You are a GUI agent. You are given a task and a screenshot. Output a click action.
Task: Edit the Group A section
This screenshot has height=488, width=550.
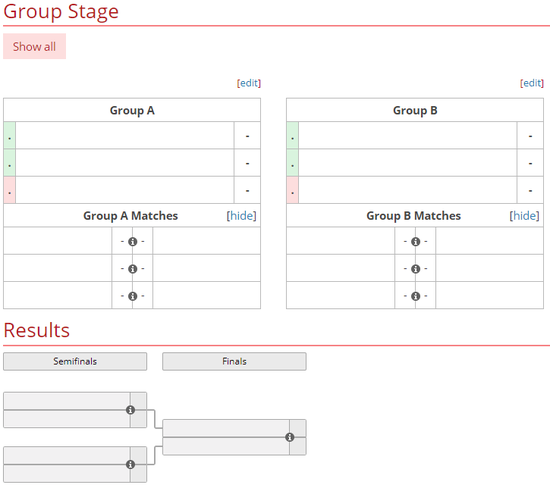(x=249, y=83)
